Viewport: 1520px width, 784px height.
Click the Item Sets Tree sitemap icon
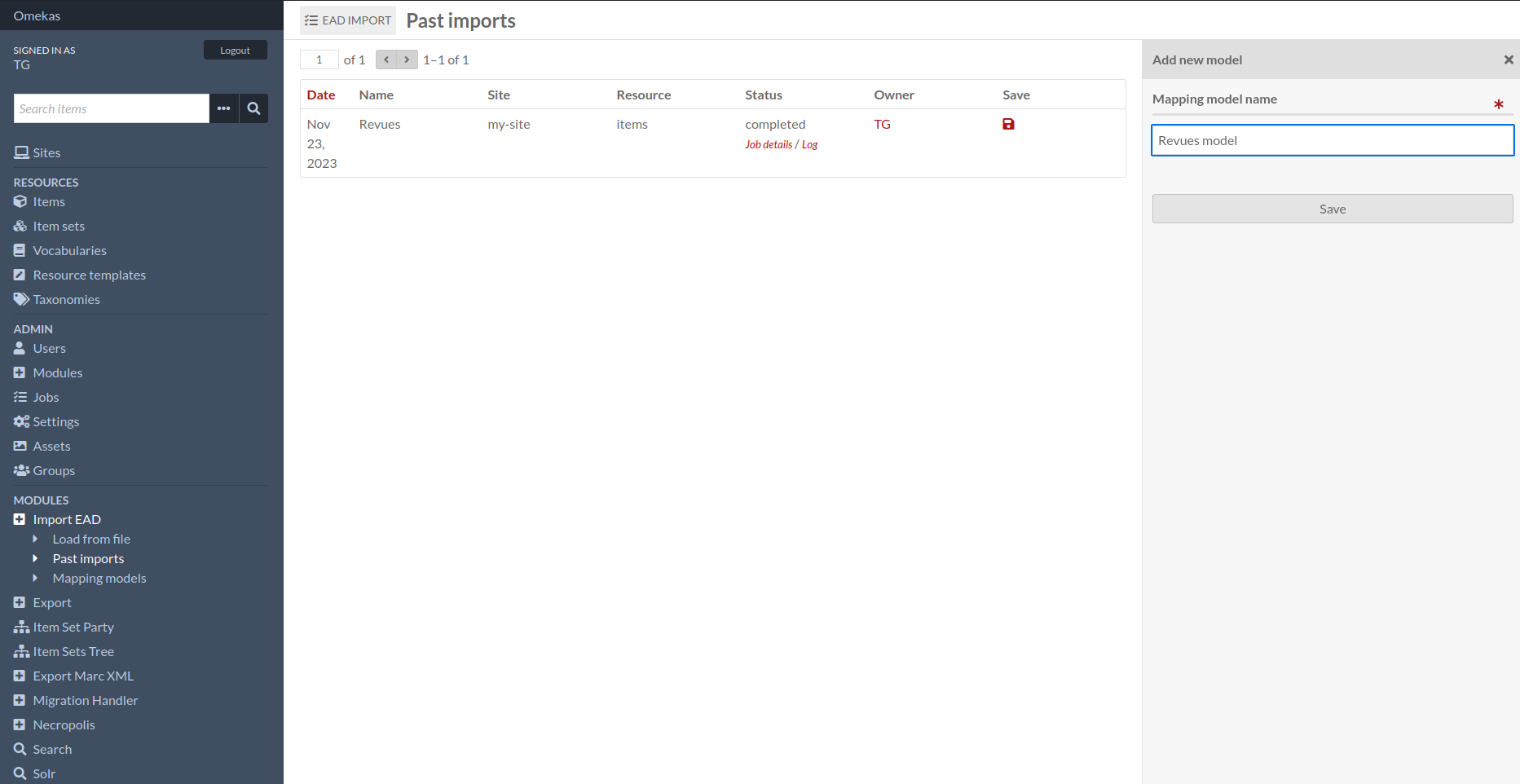(x=21, y=651)
